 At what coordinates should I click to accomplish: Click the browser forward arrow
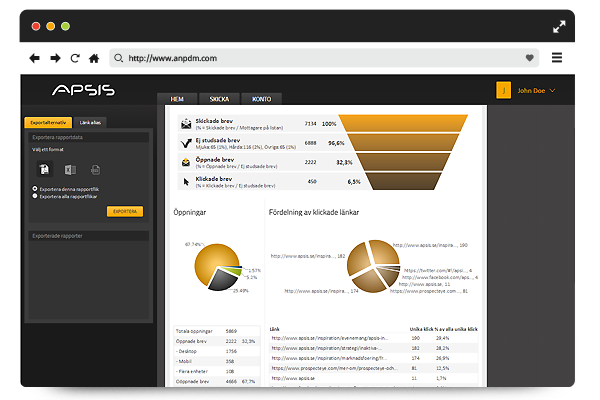(55, 58)
